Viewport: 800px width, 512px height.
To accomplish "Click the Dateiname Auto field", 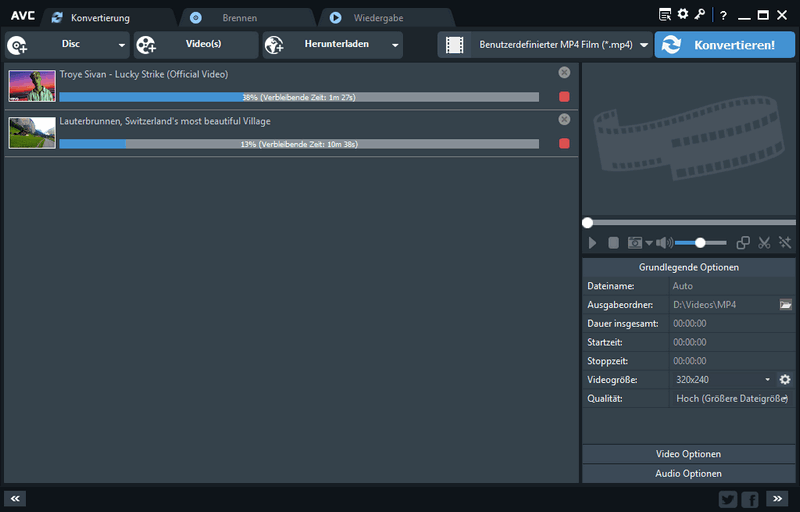I will (x=732, y=286).
